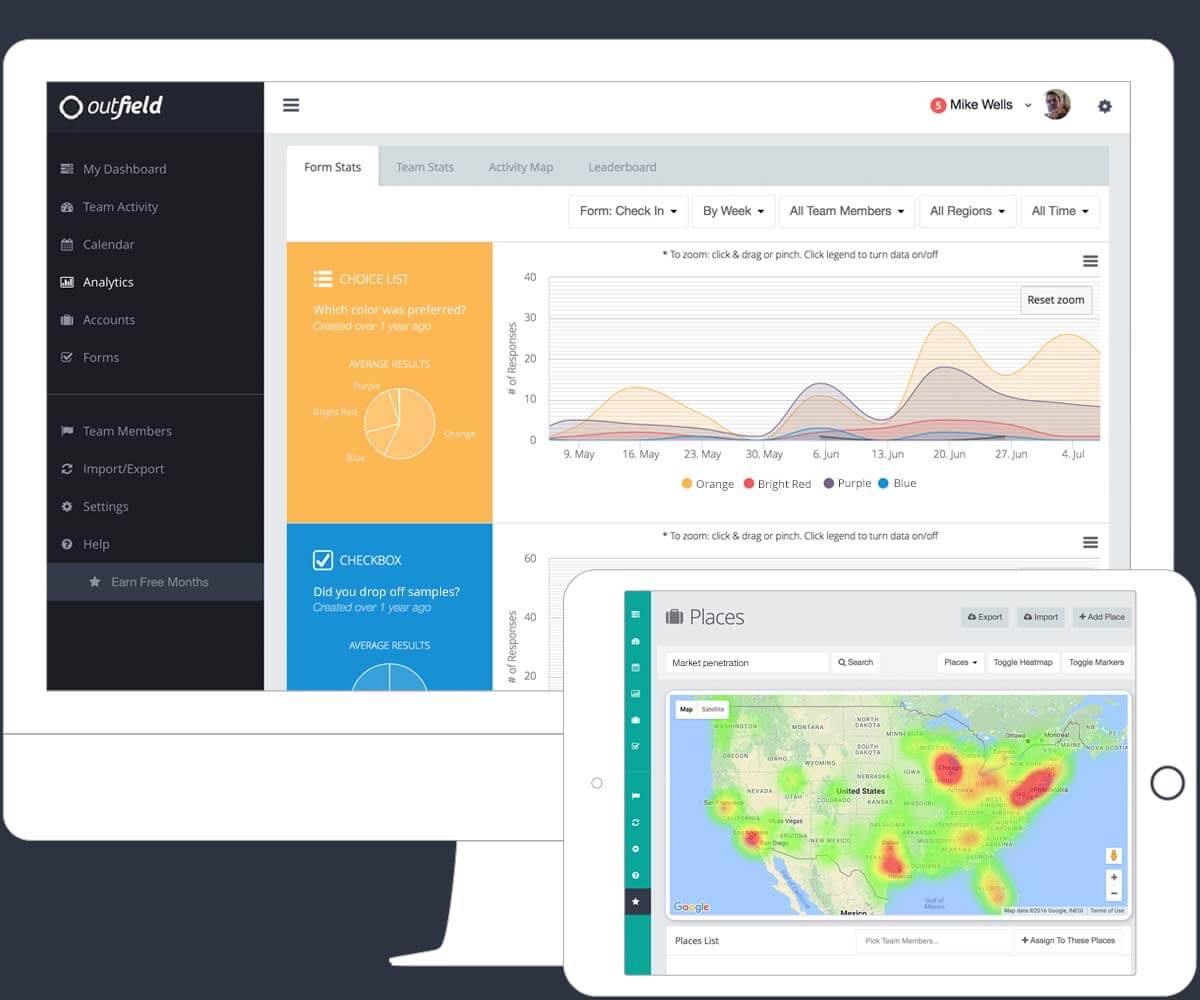Open the Places dropdown above the map
Viewport: 1200px width, 1000px height.
[961, 662]
